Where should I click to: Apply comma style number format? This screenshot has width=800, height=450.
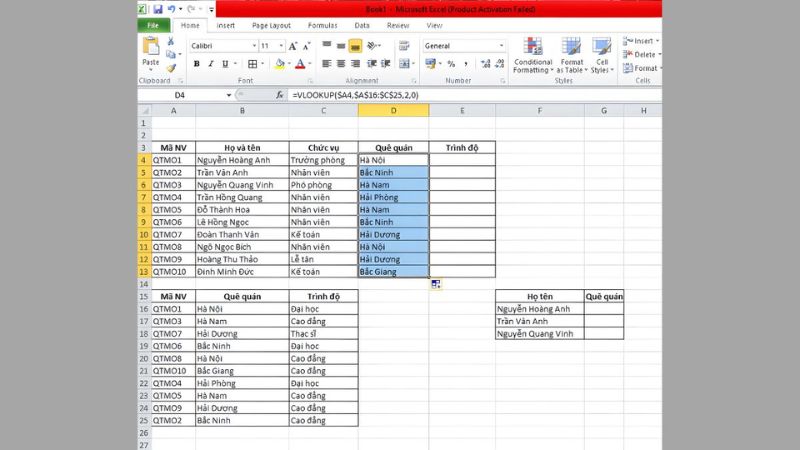point(465,64)
